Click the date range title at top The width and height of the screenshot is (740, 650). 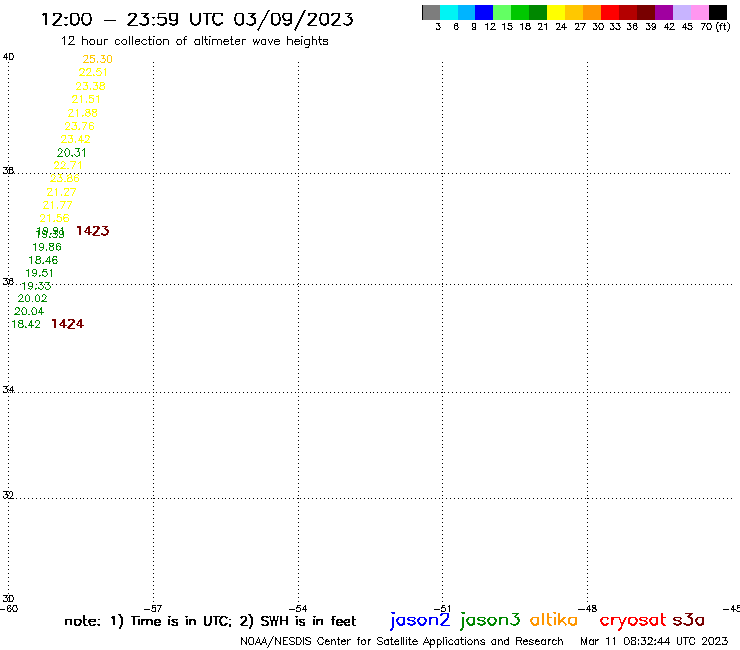[x=197, y=19]
